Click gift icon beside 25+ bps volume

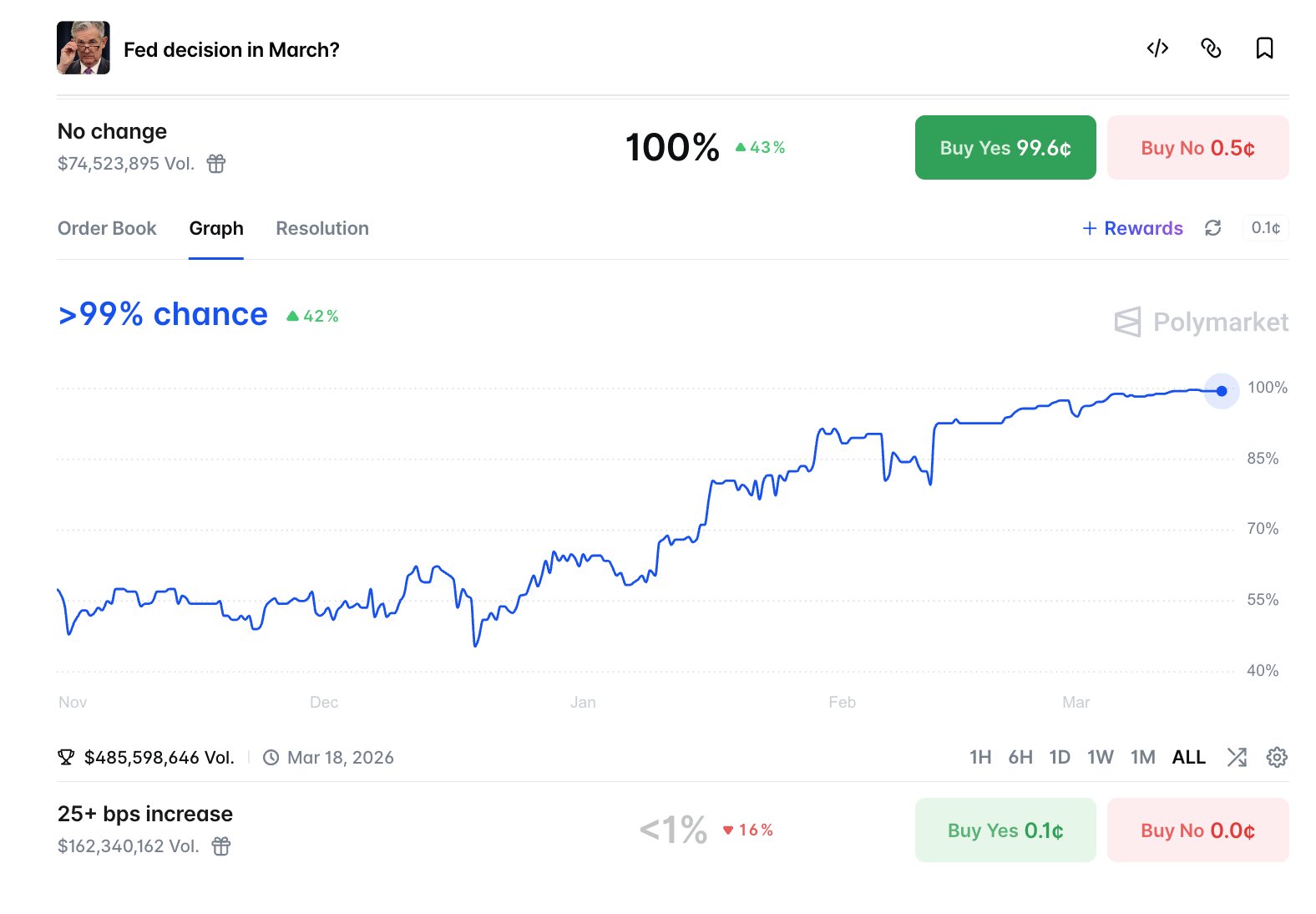(x=221, y=846)
